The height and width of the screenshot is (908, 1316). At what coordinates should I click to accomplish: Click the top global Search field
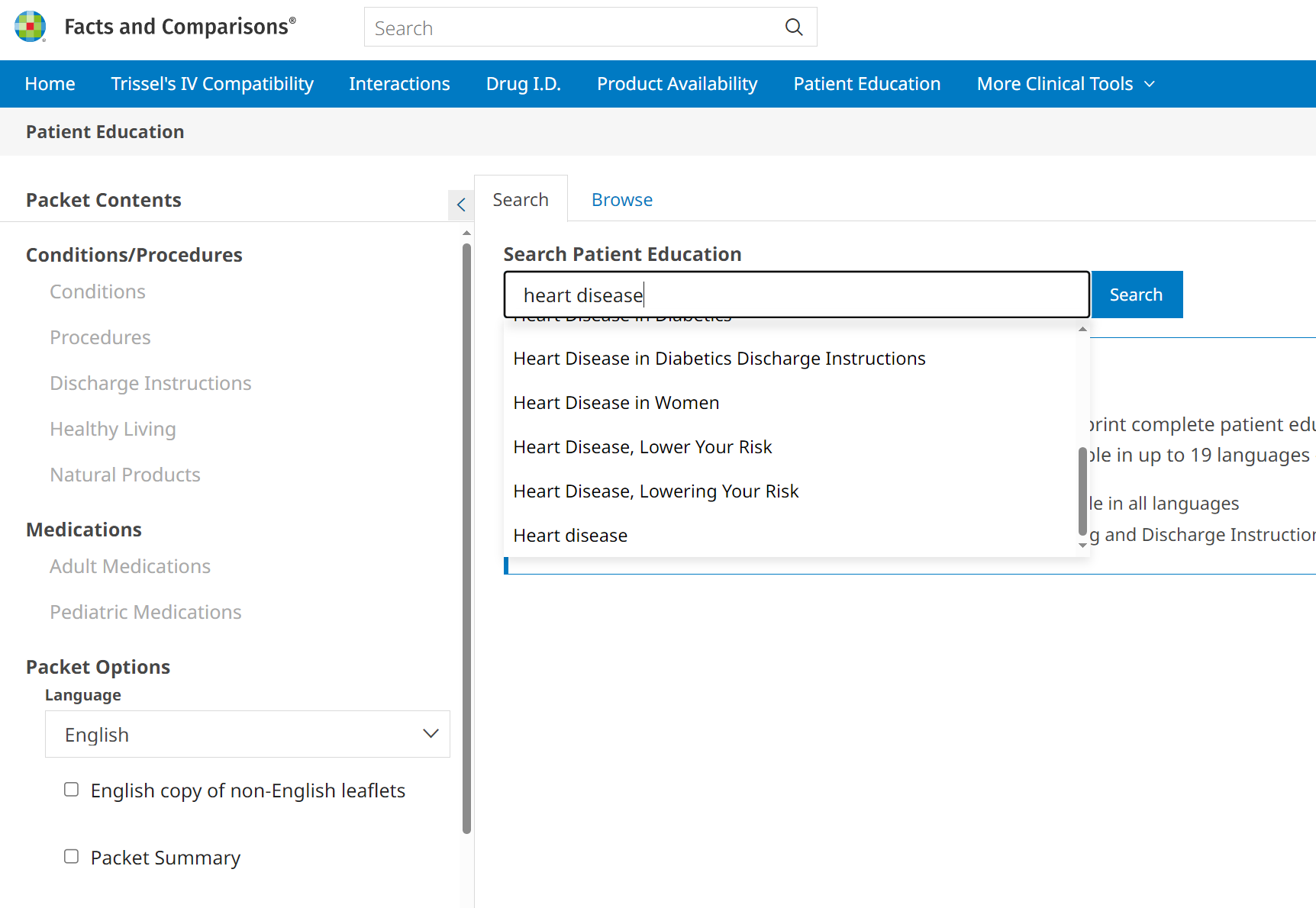point(576,28)
